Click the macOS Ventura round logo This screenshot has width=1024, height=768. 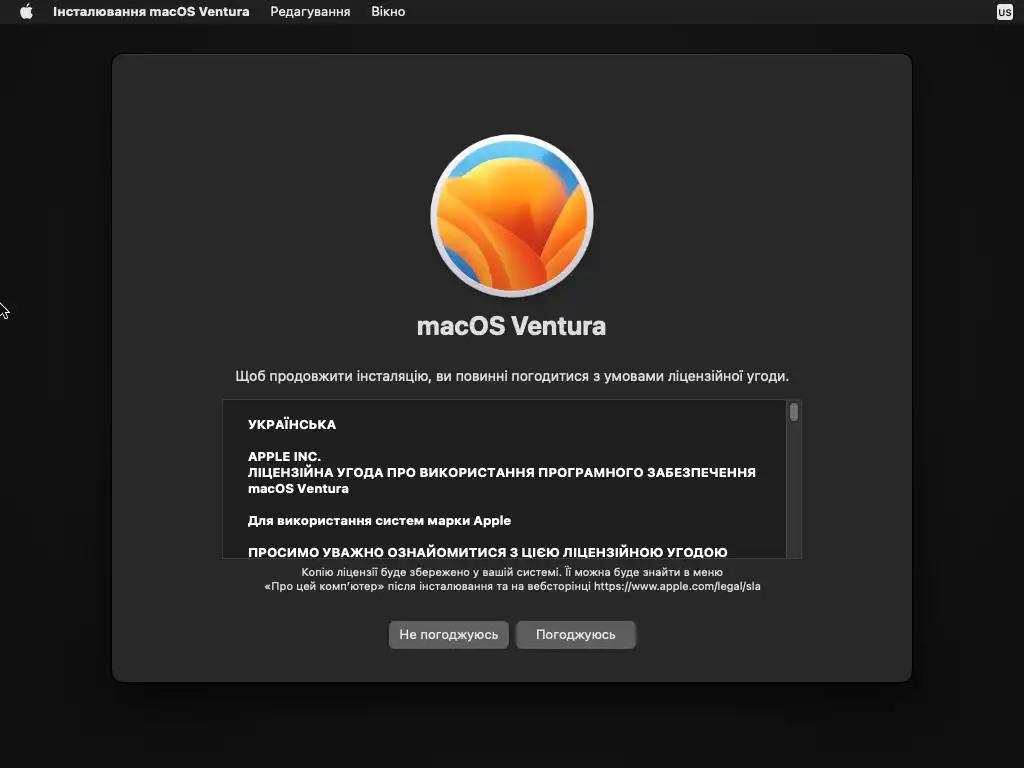512,216
